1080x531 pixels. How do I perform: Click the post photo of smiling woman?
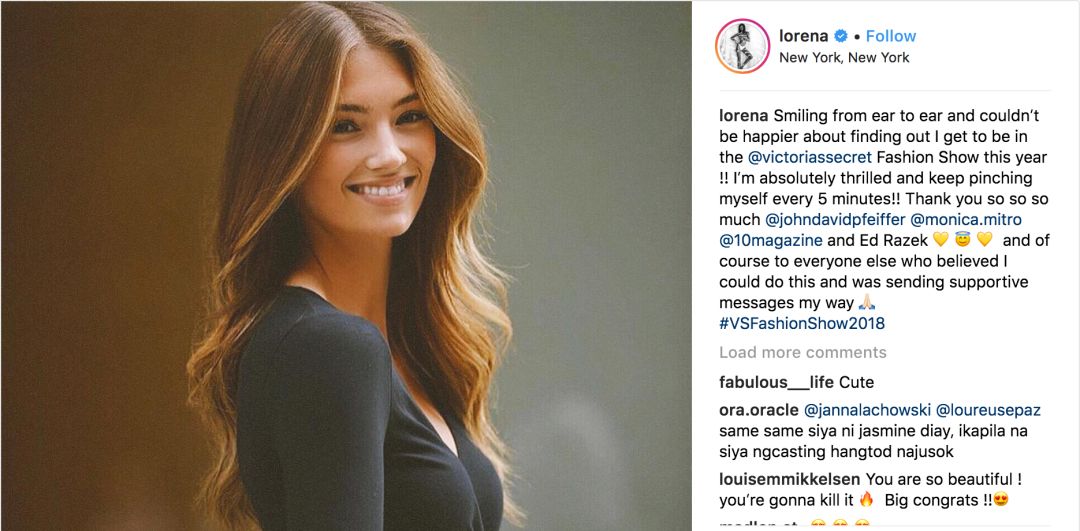[x=346, y=266]
